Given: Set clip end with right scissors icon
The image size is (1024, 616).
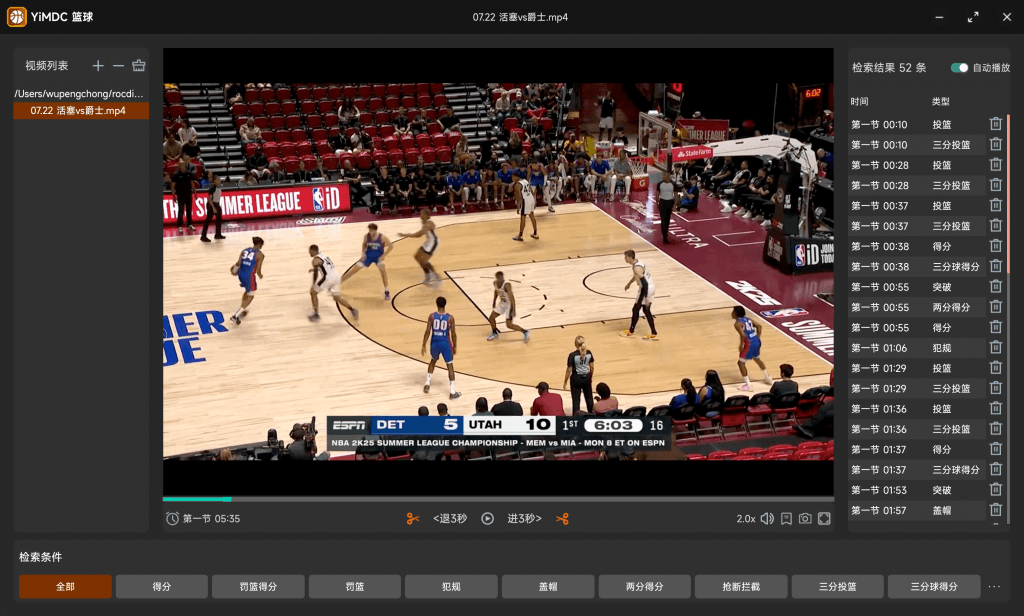Looking at the screenshot, I should [x=562, y=519].
